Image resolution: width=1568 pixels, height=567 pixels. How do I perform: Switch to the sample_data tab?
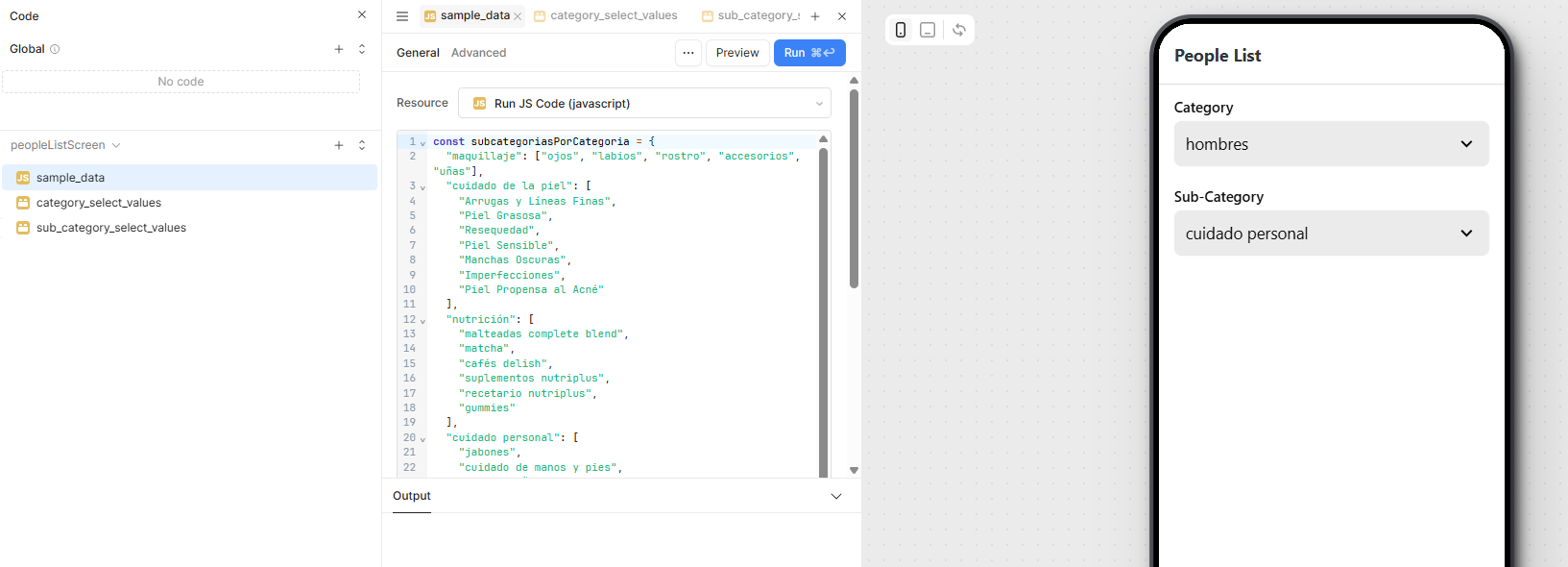coord(468,15)
